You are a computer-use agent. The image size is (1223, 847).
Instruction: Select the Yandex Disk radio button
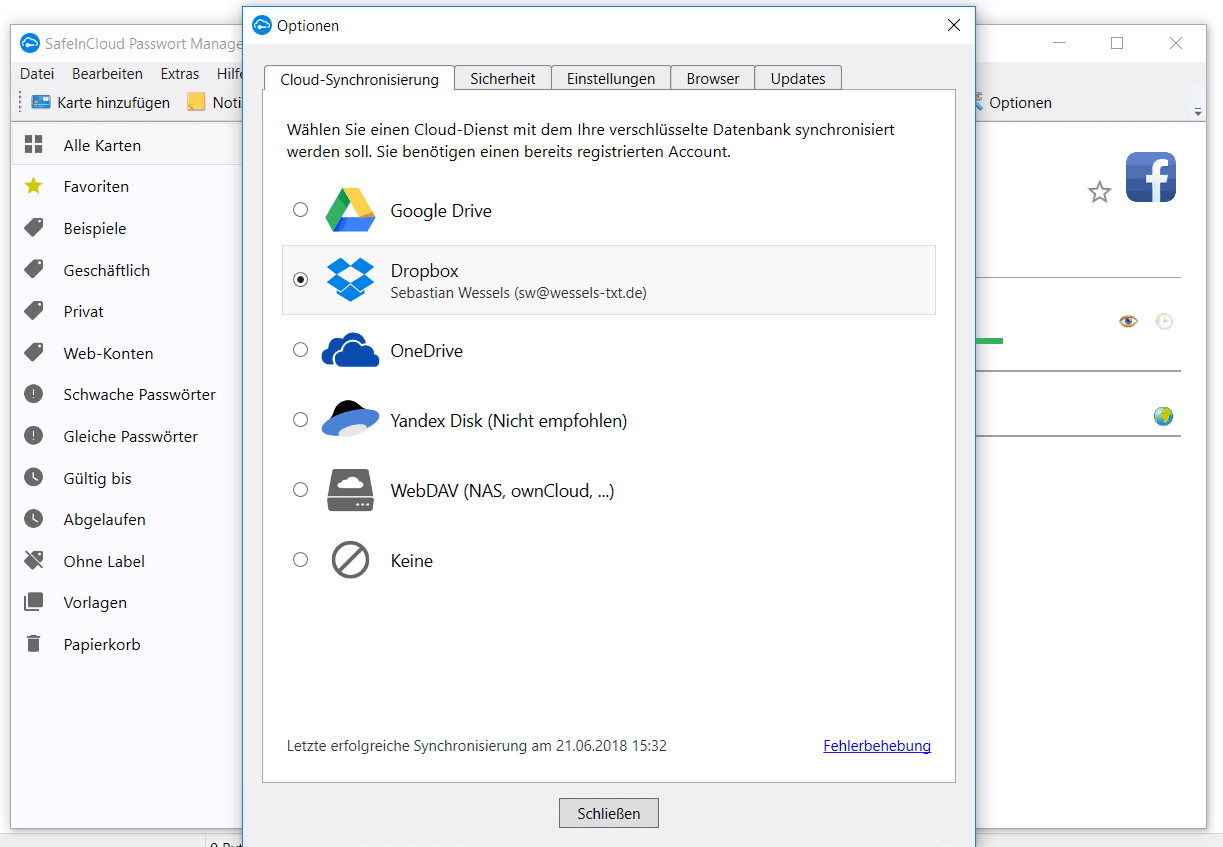[300, 420]
